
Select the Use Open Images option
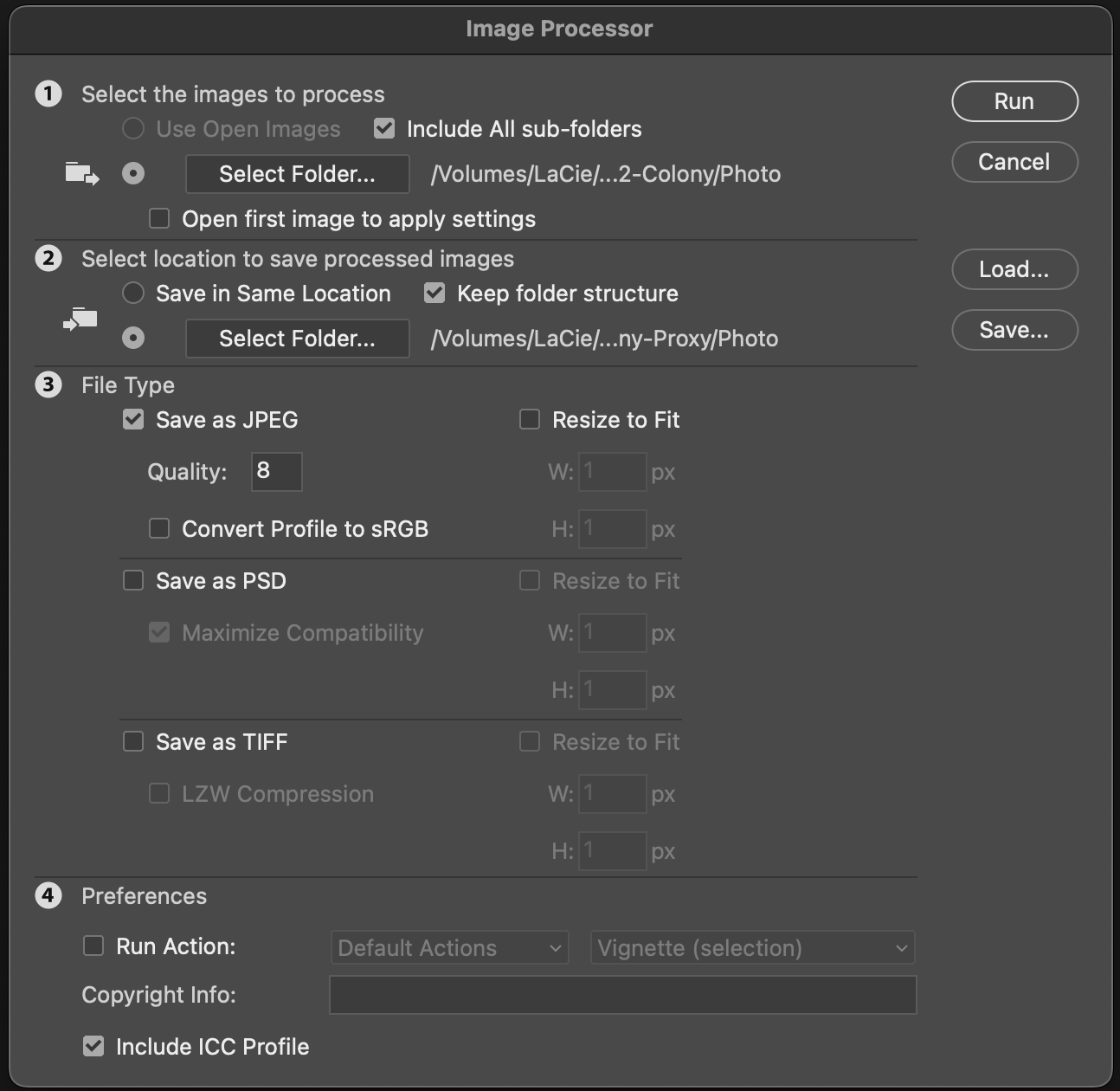[132, 128]
